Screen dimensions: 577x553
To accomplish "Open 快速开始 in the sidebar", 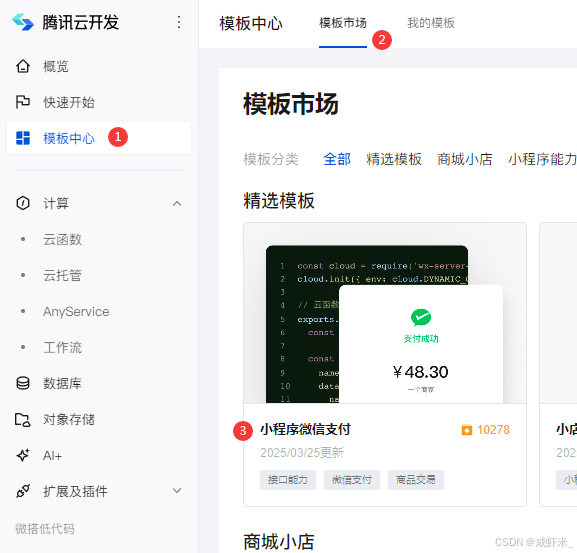I will click(99, 102).
